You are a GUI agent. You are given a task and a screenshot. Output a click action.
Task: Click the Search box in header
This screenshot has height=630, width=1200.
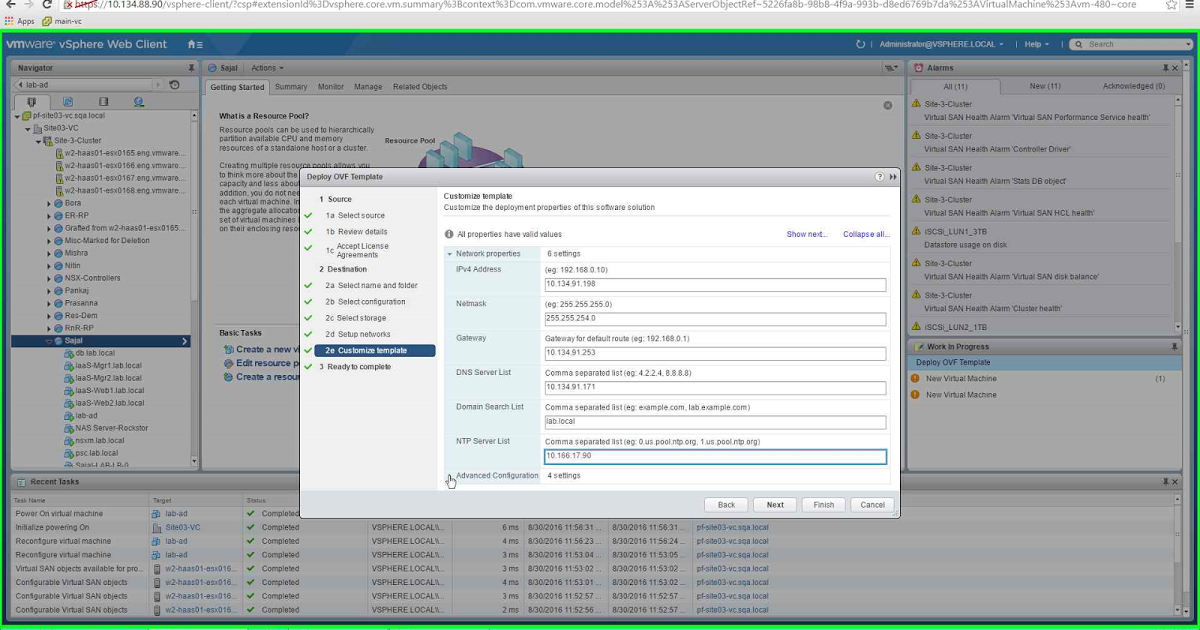[1130, 44]
